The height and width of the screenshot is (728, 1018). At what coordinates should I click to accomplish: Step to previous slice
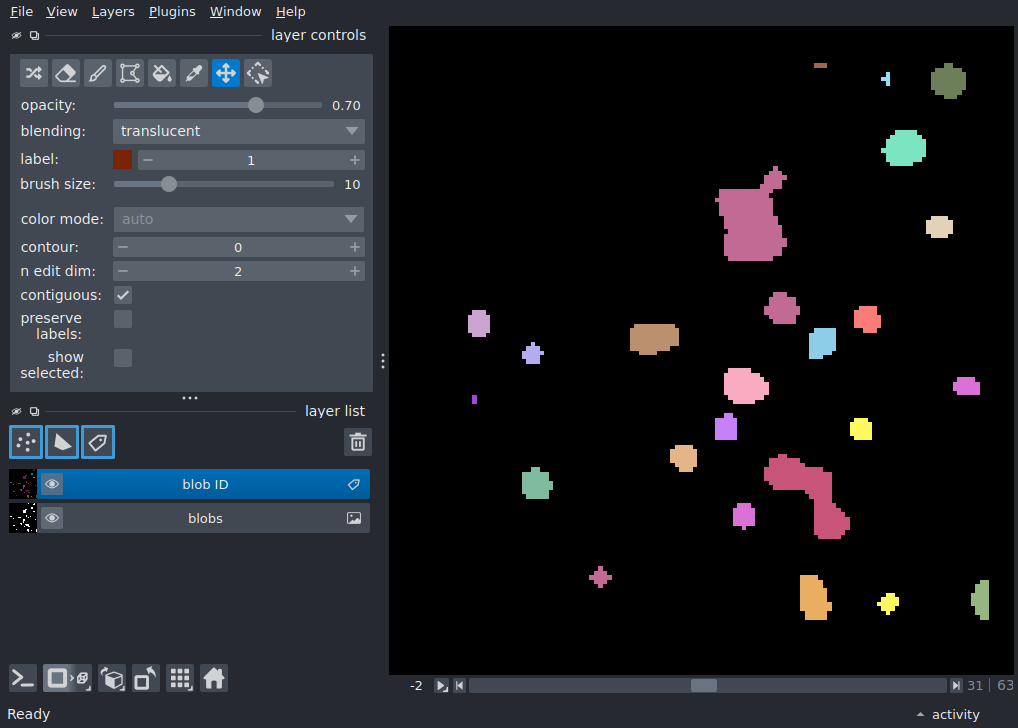459,686
